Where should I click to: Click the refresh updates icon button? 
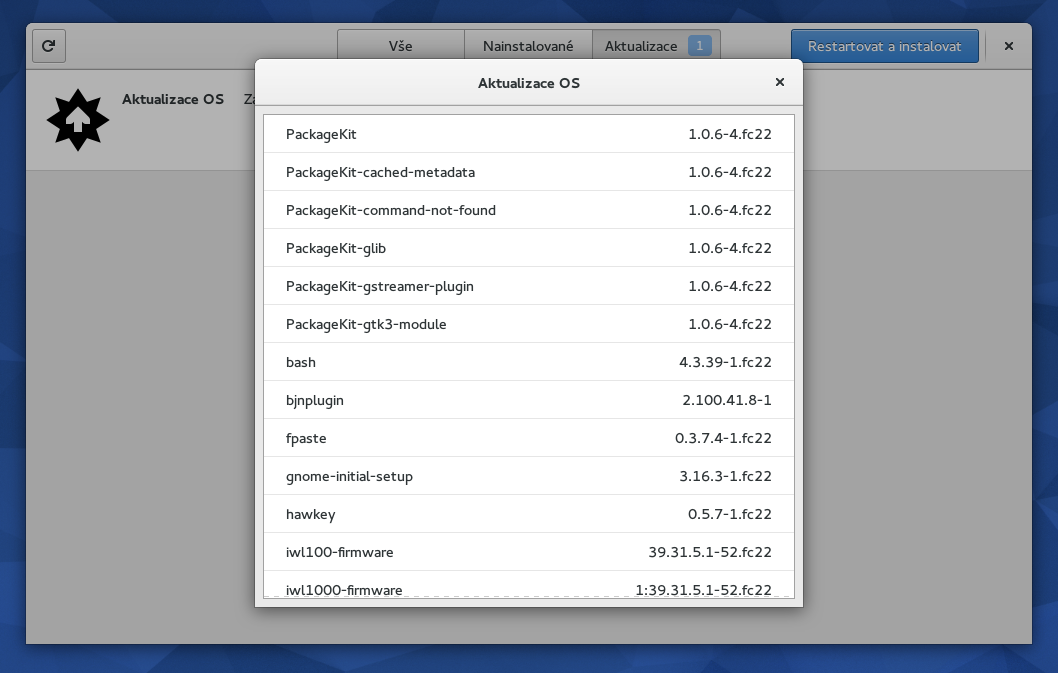coord(49,46)
